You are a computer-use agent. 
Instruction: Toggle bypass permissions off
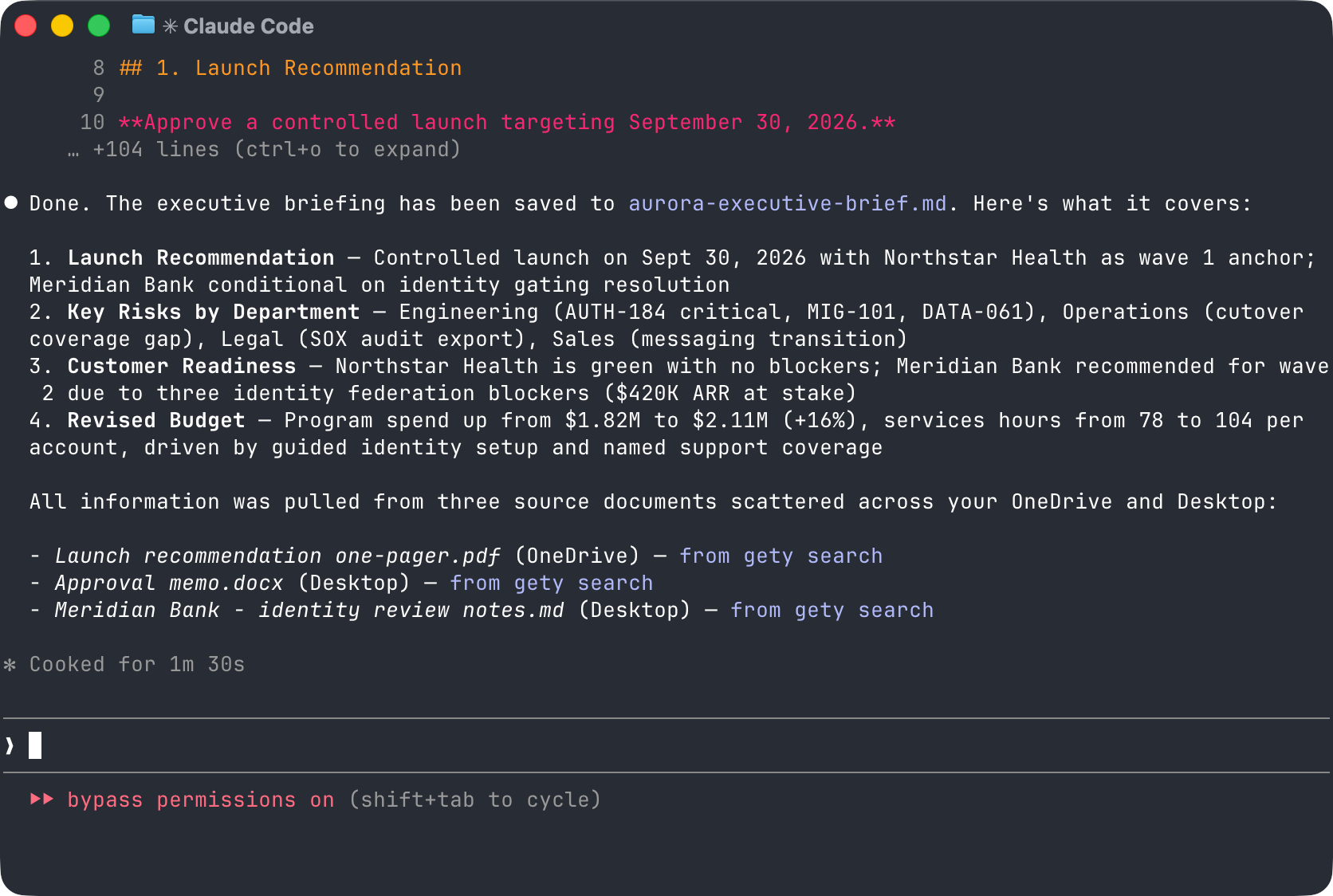(x=200, y=799)
